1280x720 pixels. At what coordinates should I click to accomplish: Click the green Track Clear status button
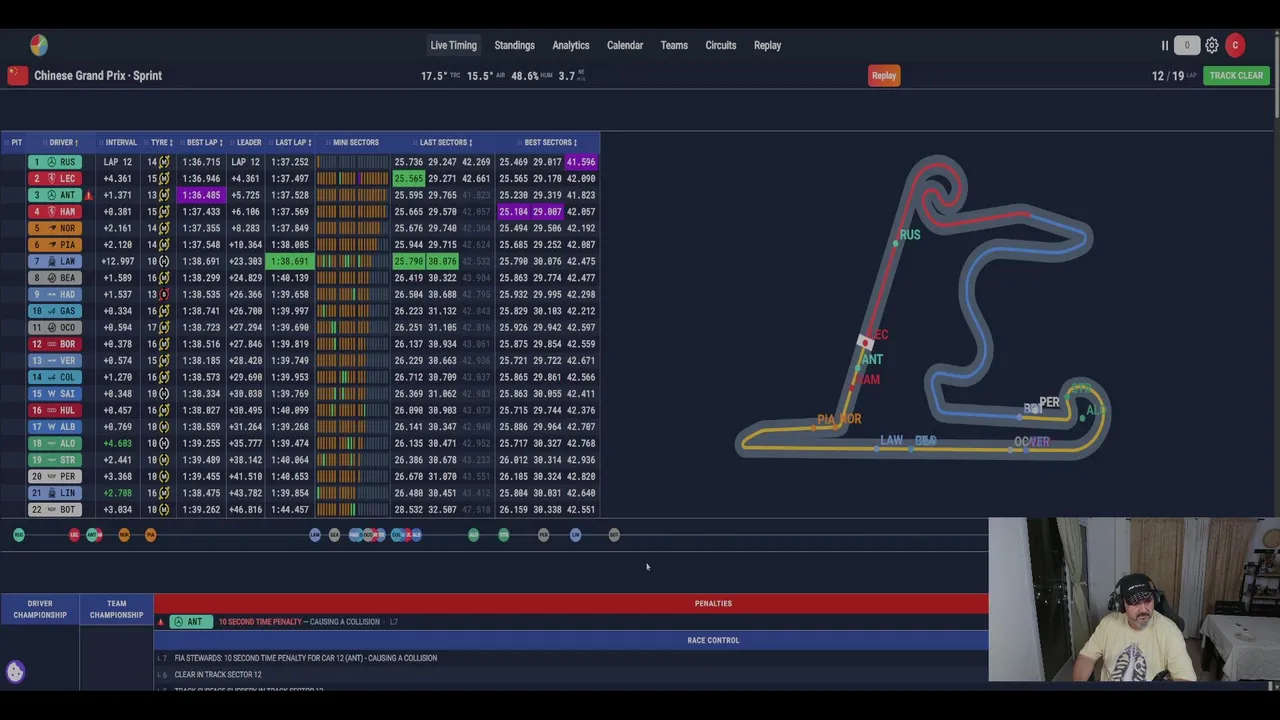coord(1236,76)
